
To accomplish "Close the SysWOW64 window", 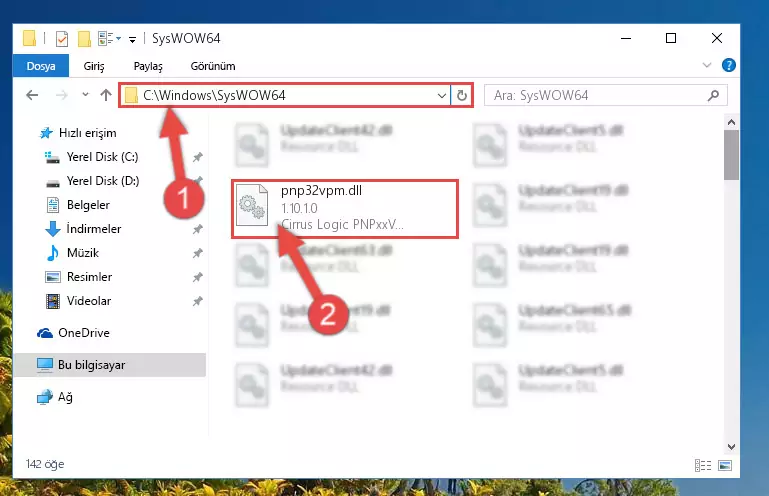I will pyautogui.click(x=717, y=38).
